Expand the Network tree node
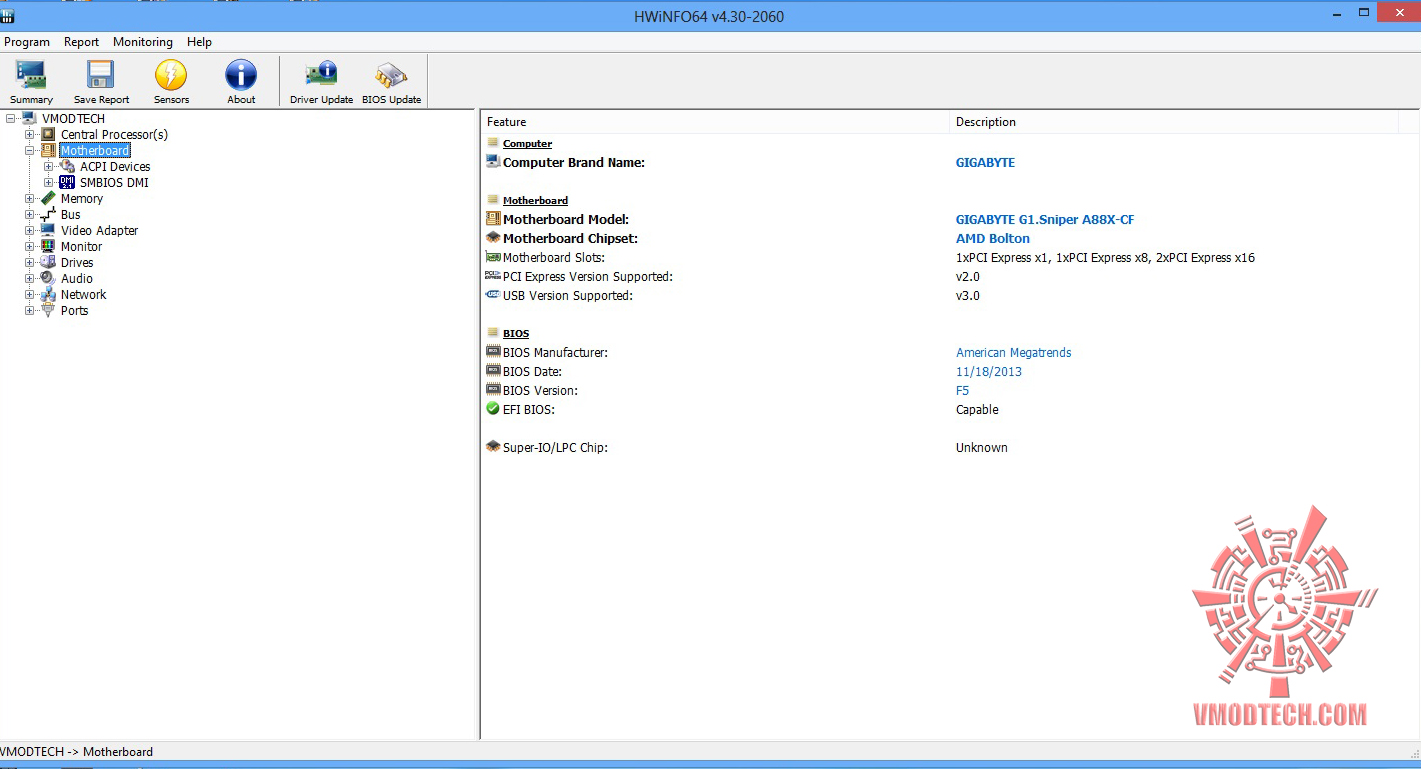 pos(29,295)
